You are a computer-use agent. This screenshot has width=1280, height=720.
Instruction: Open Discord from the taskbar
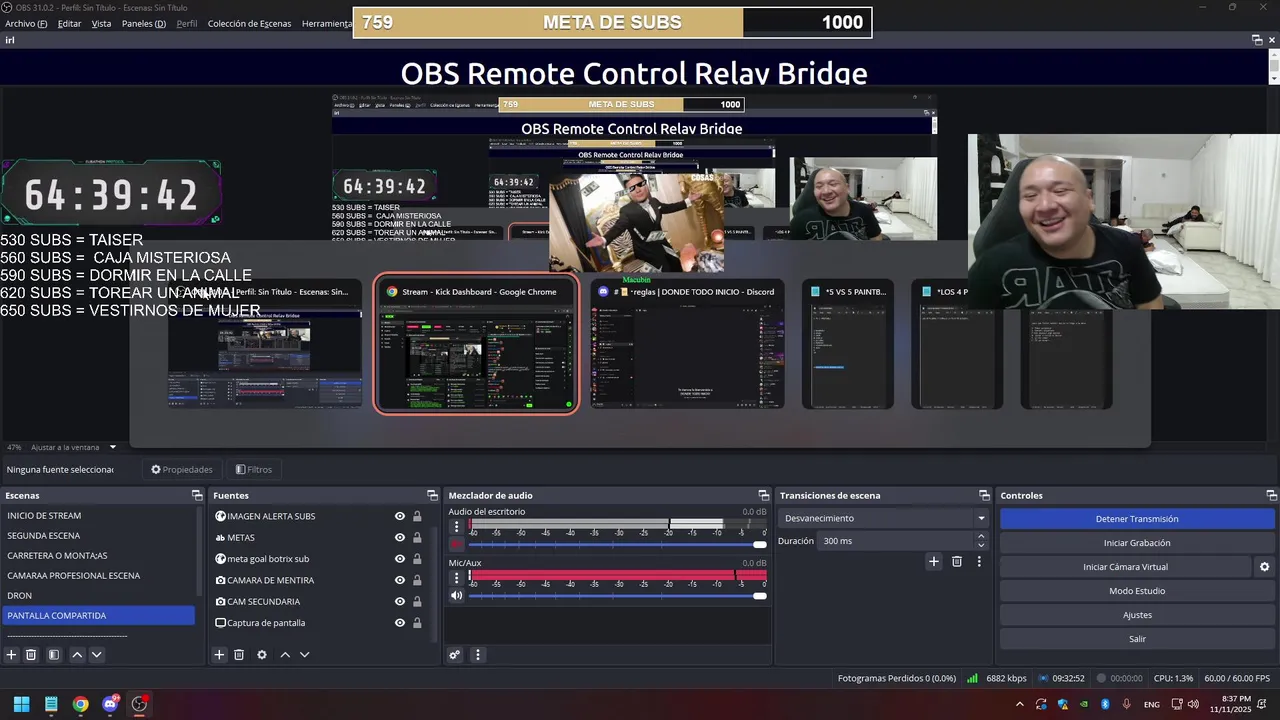(110, 704)
